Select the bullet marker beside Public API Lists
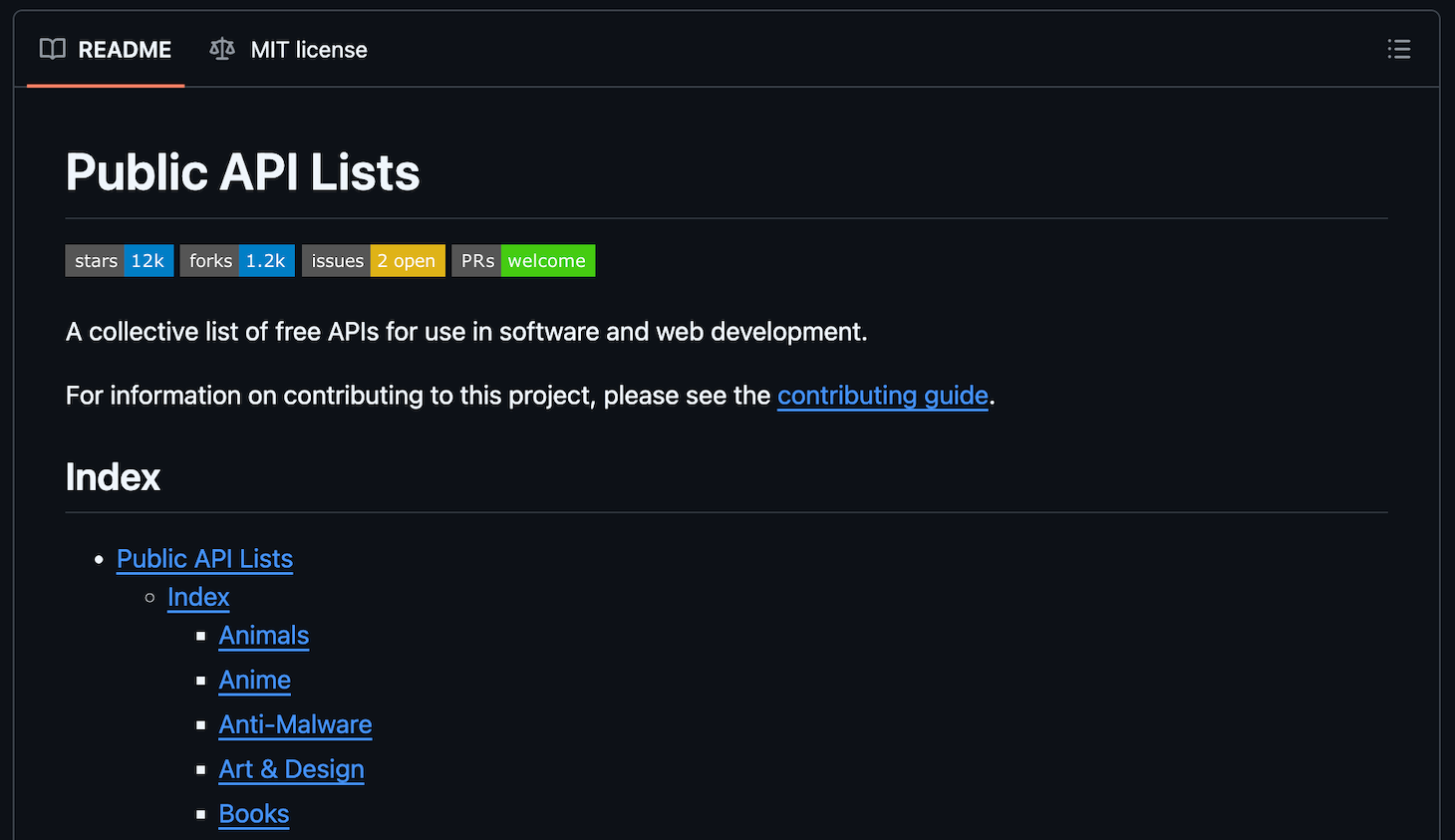 [99, 560]
